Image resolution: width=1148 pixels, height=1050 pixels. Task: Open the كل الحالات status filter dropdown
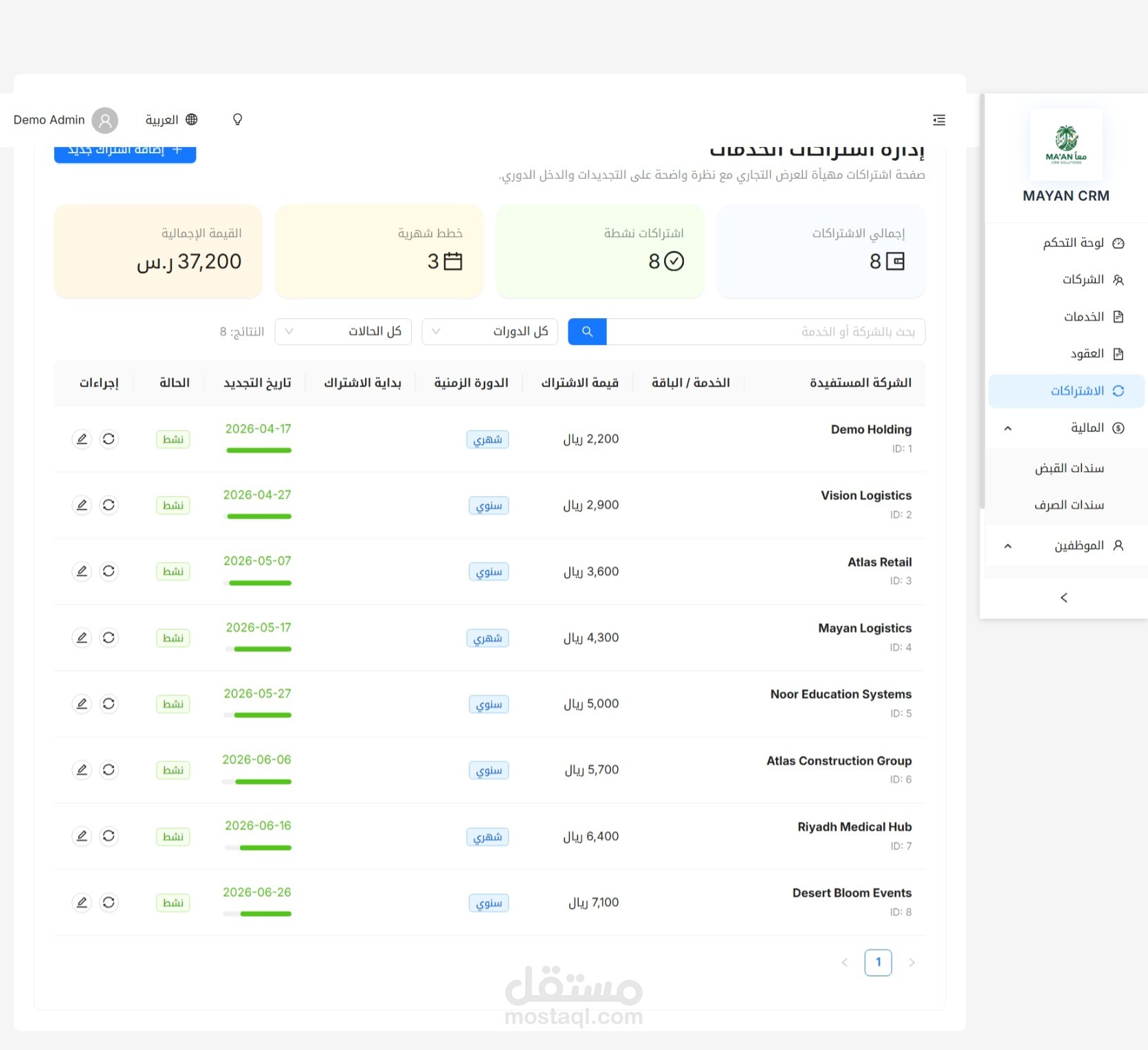(343, 331)
